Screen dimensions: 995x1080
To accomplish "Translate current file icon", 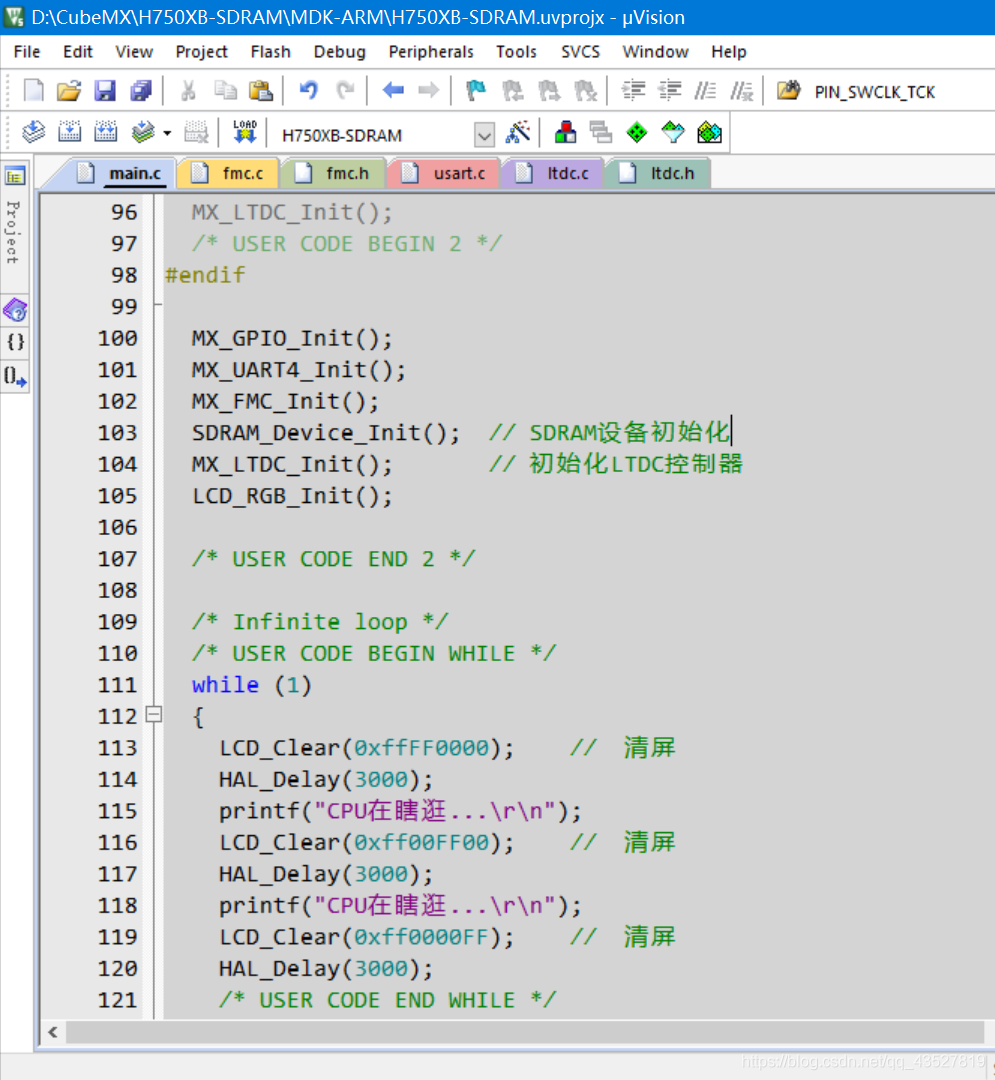I will [x=33, y=132].
